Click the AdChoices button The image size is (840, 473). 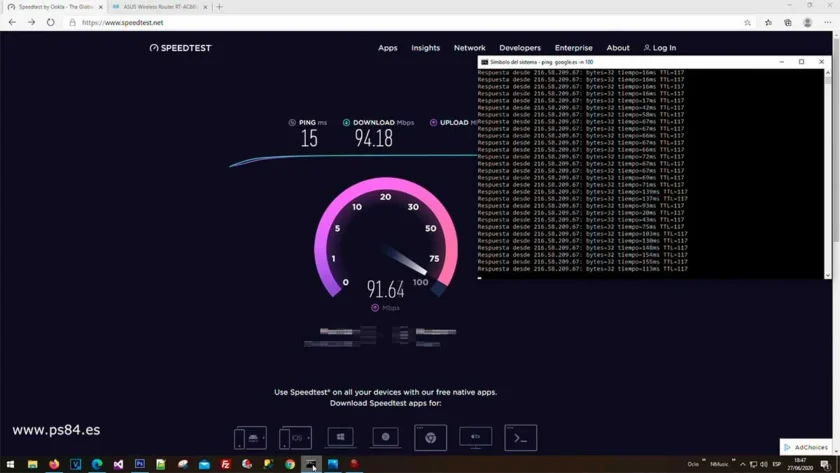click(806, 447)
